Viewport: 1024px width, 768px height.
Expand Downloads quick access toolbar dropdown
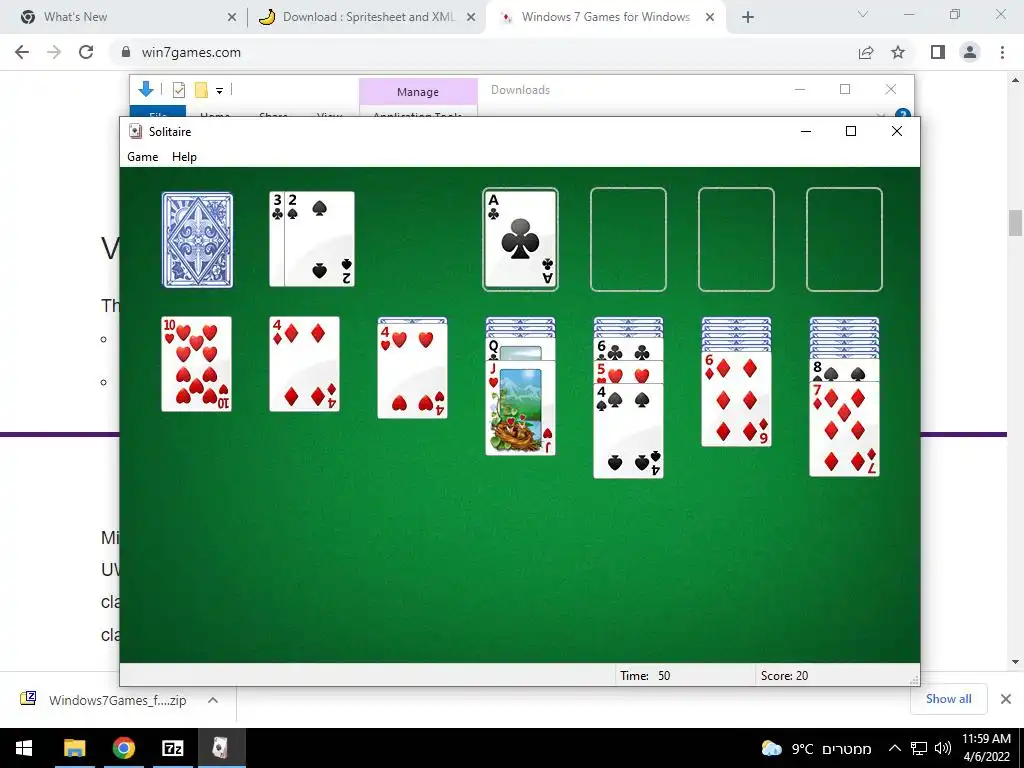pyautogui.click(x=219, y=91)
